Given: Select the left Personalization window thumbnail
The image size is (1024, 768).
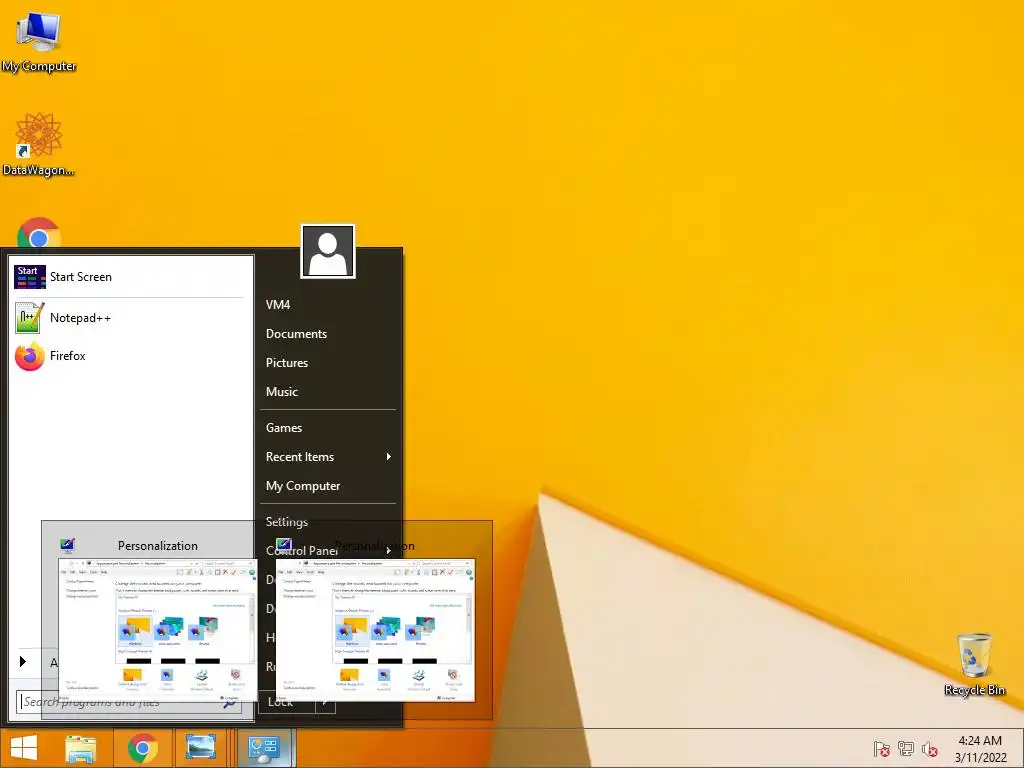Looking at the screenshot, I should pos(157,630).
